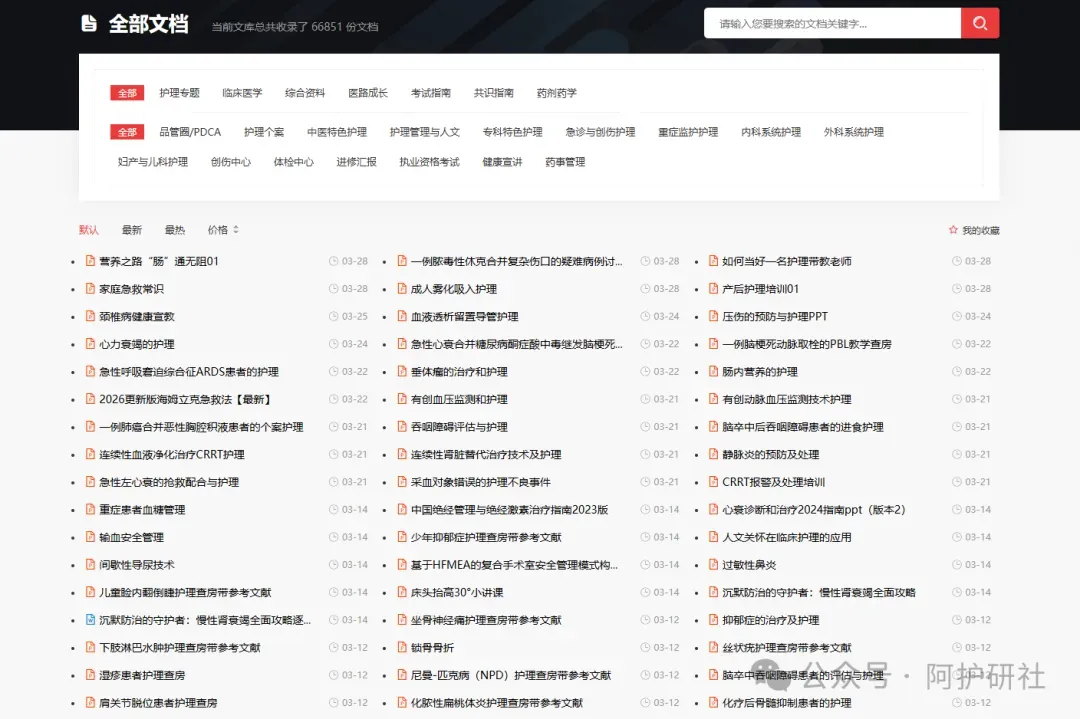Click file icon beside 重症患者血糖管理
Image resolution: width=1080 pixels, height=719 pixels.
click(90, 509)
